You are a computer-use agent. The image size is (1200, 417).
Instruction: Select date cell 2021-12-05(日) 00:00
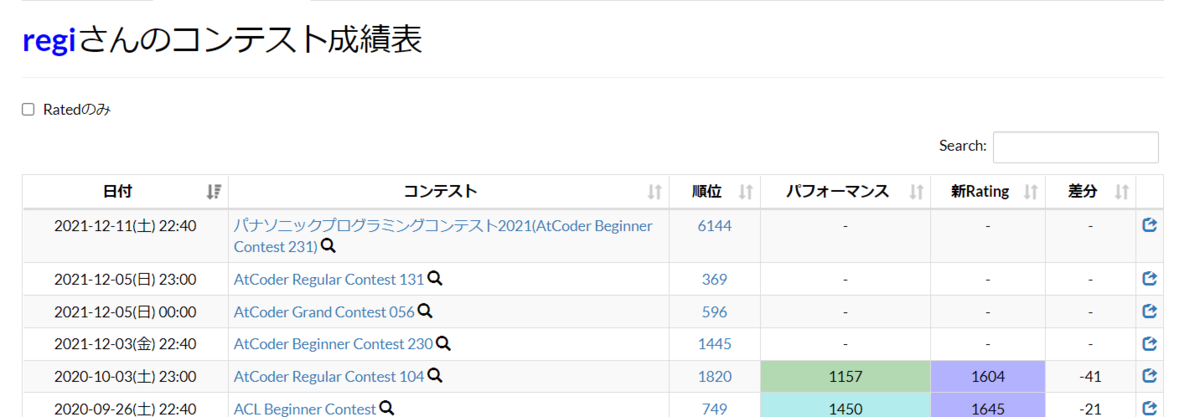[x=125, y=311]
